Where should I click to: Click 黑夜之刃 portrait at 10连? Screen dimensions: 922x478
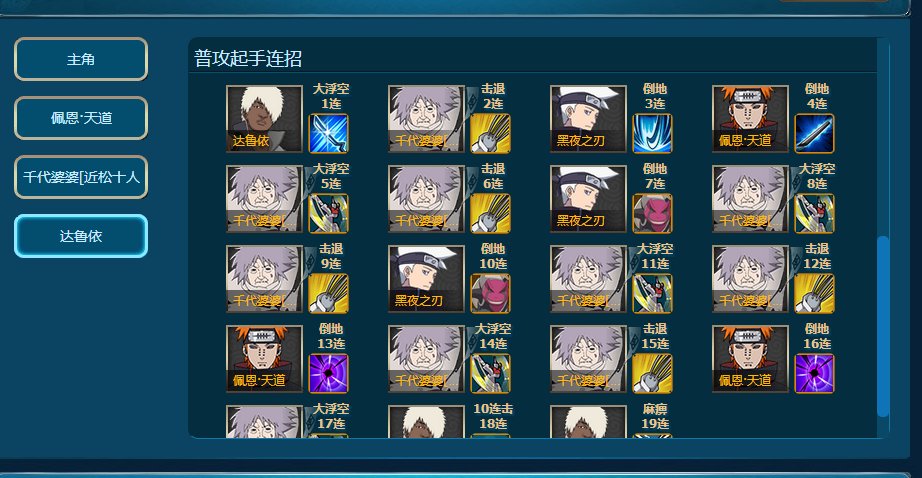point(426,278)
